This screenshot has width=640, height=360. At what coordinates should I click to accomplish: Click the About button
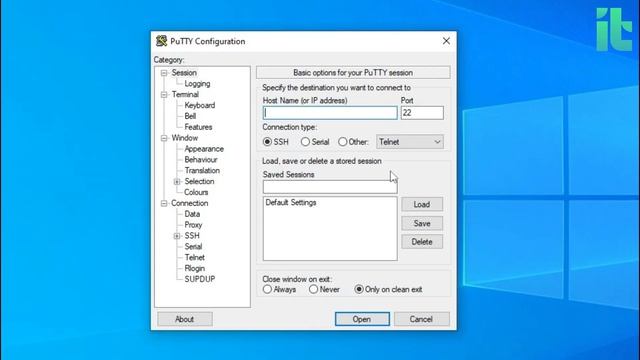184,319
